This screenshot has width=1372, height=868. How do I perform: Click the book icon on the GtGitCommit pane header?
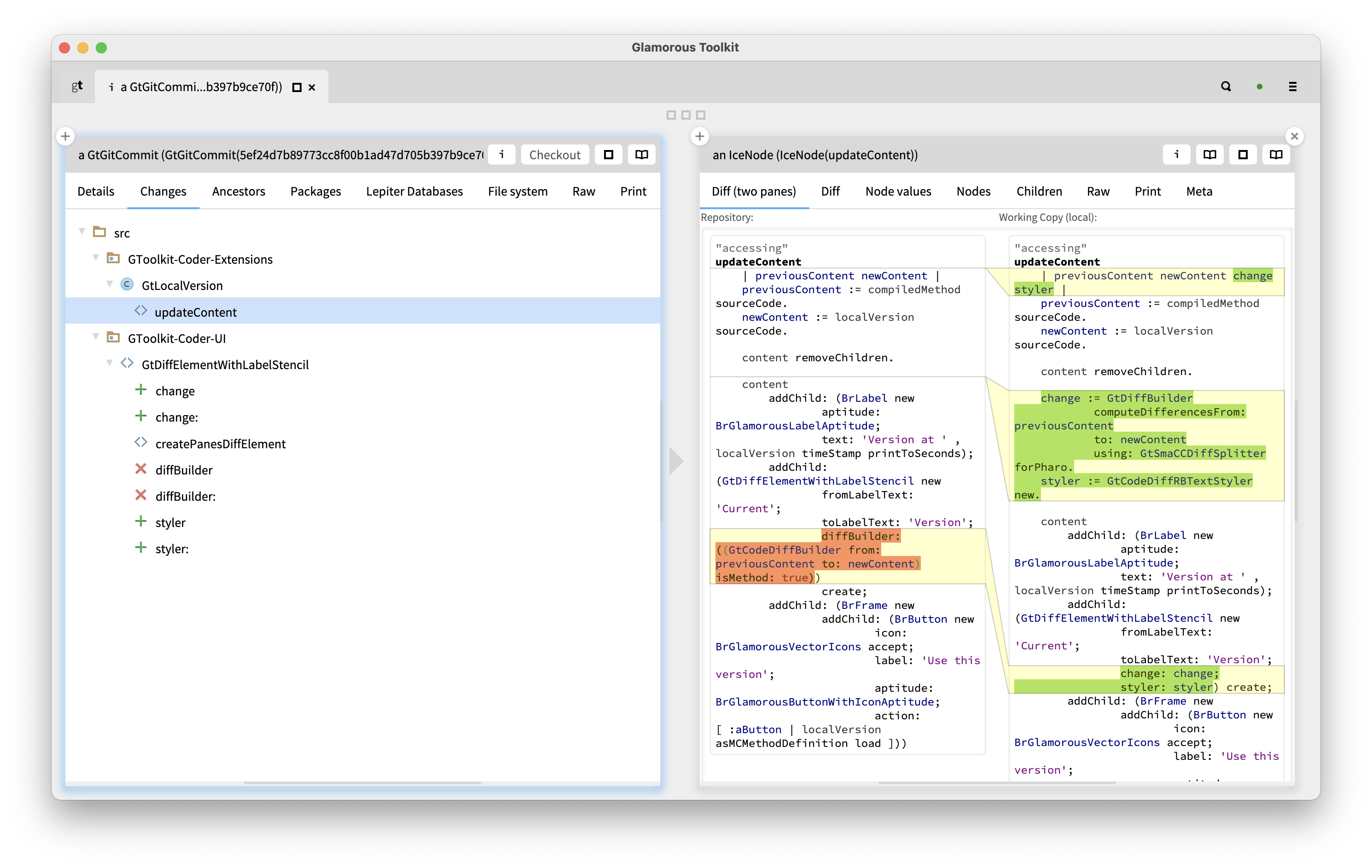(641, 154)
